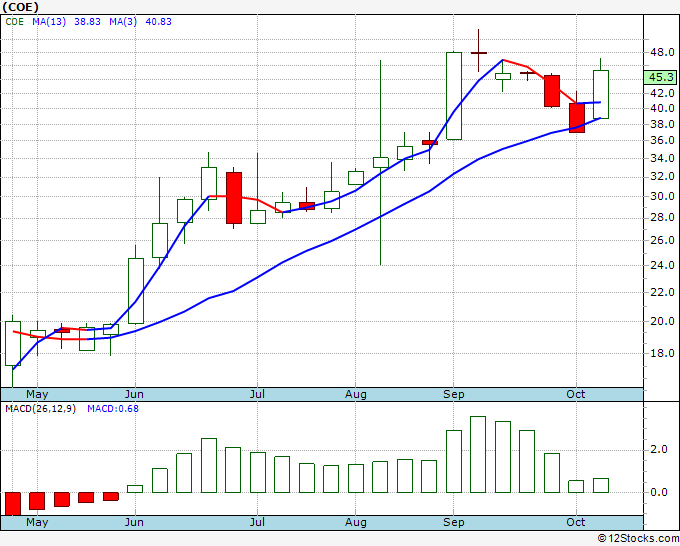
Task: Click Sep on the MACD panel date axis
Action: (454, 522)
